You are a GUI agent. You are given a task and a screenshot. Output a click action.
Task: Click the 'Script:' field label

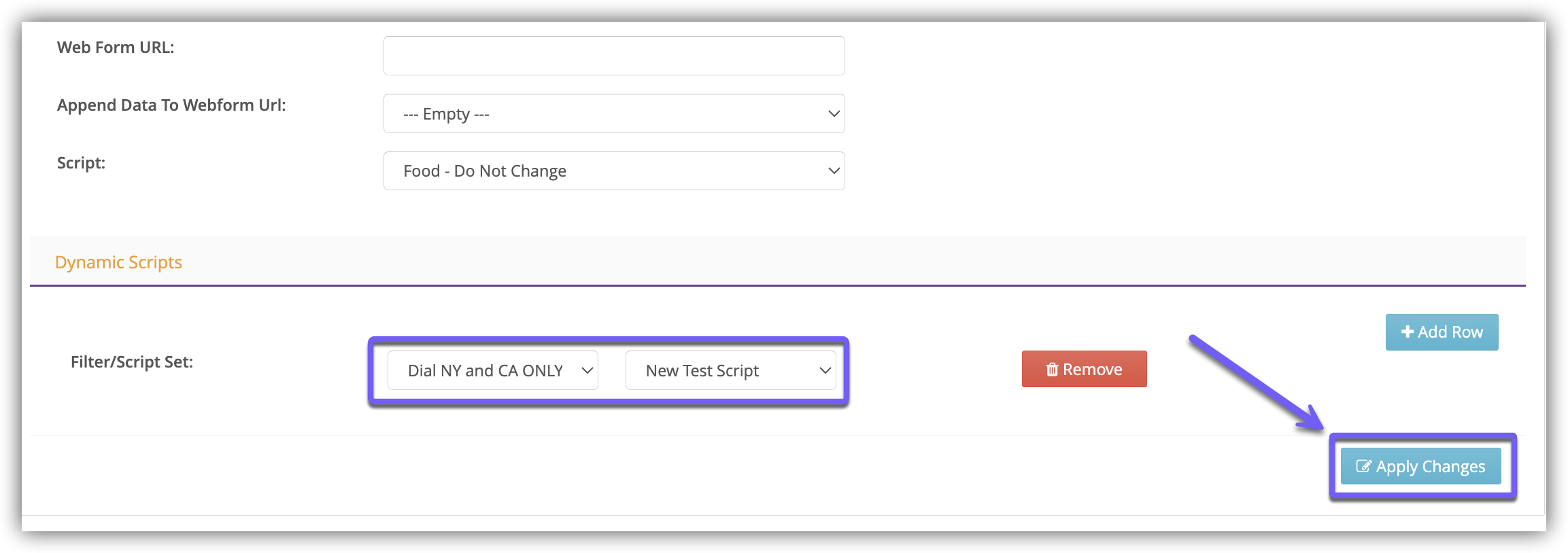[81, 163]
